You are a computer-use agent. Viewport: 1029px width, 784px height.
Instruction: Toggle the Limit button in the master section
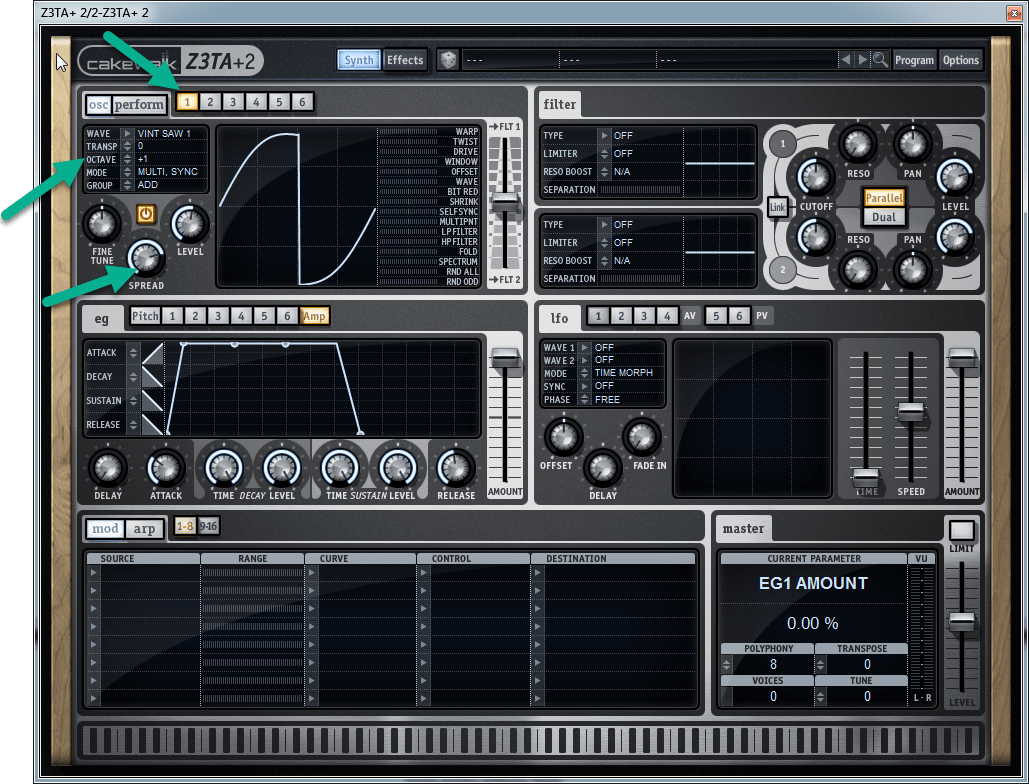pyautogui.click(x=962, y=529)
